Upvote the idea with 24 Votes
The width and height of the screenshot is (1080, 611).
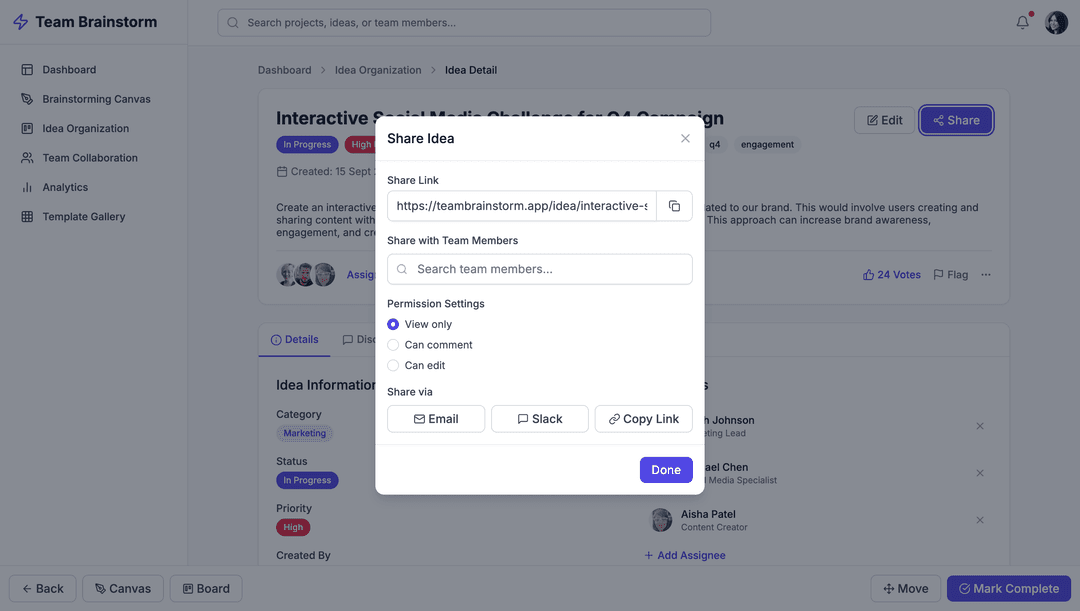pyautogui.click(x=892, y=275)
